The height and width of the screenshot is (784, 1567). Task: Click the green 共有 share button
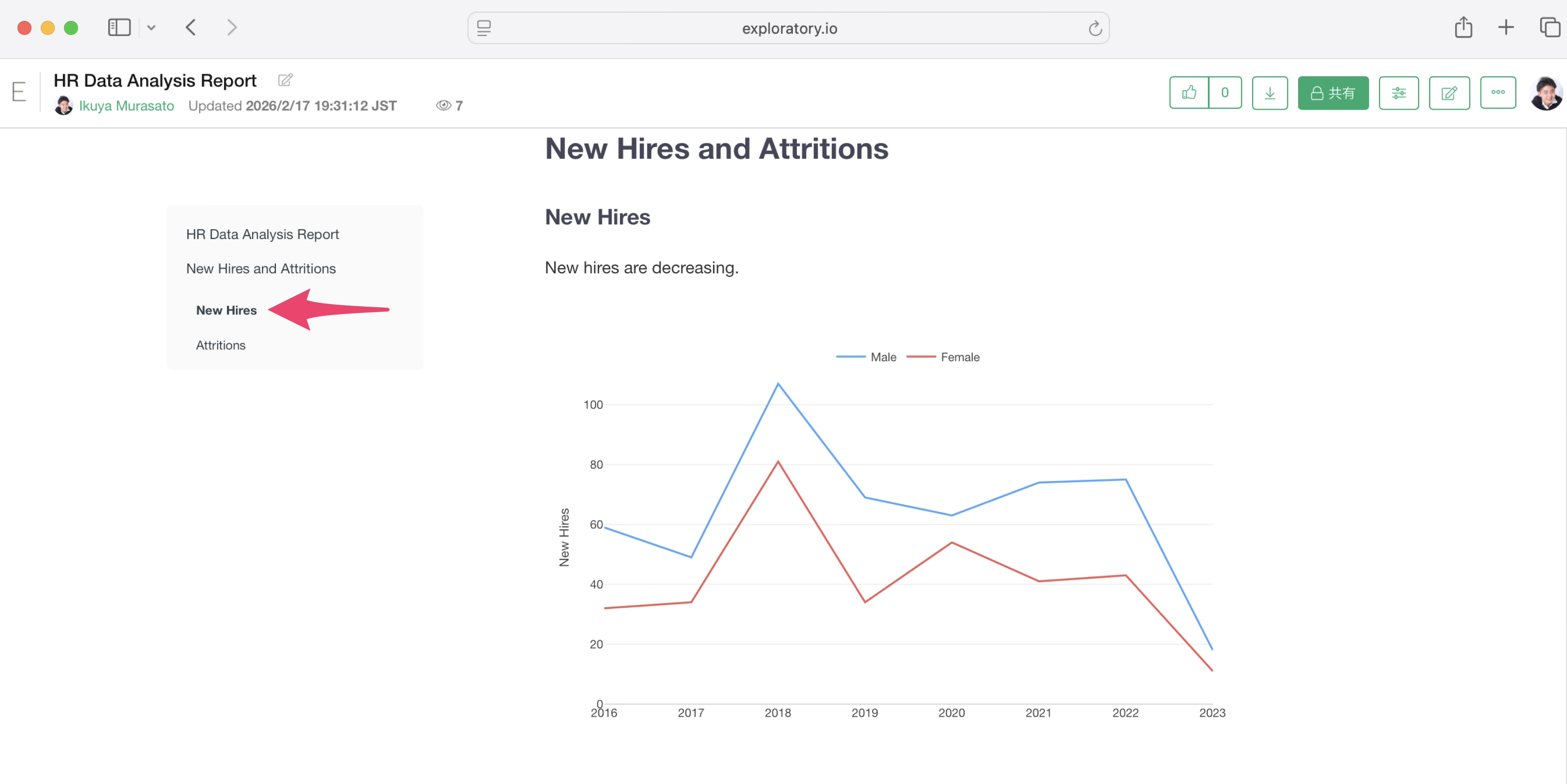(1333, 93)
